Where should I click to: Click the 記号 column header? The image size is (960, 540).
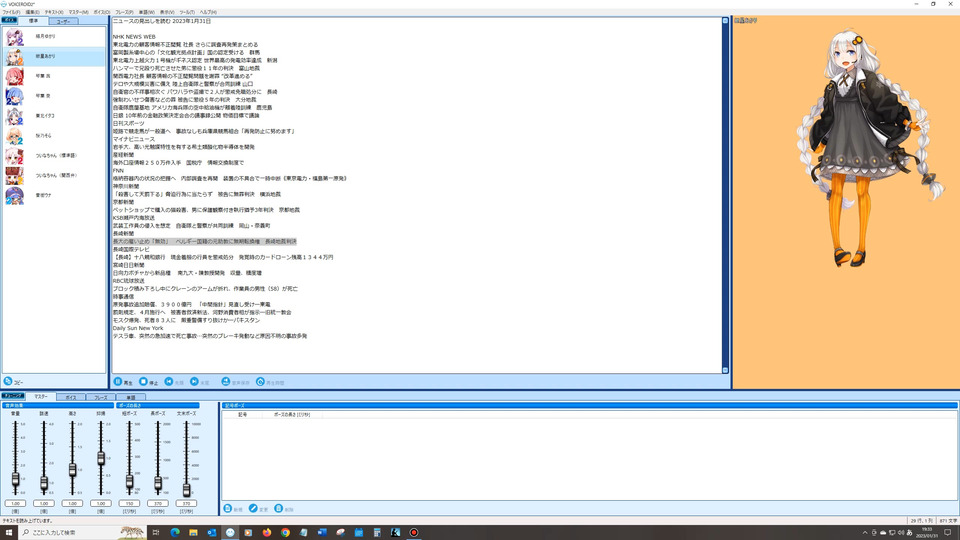click(242, 414)
